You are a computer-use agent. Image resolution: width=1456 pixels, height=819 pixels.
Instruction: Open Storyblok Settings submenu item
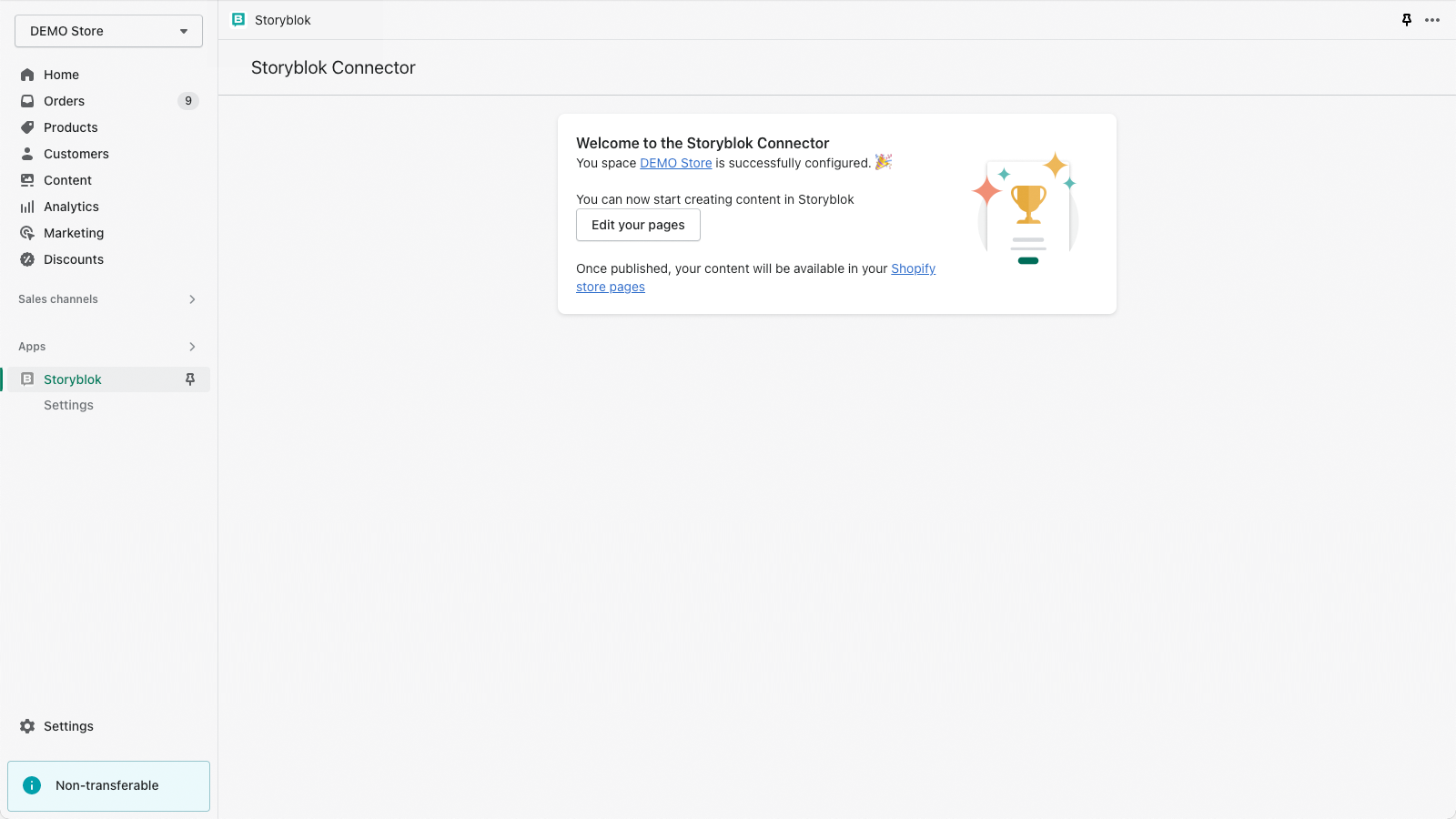[68, 405]
